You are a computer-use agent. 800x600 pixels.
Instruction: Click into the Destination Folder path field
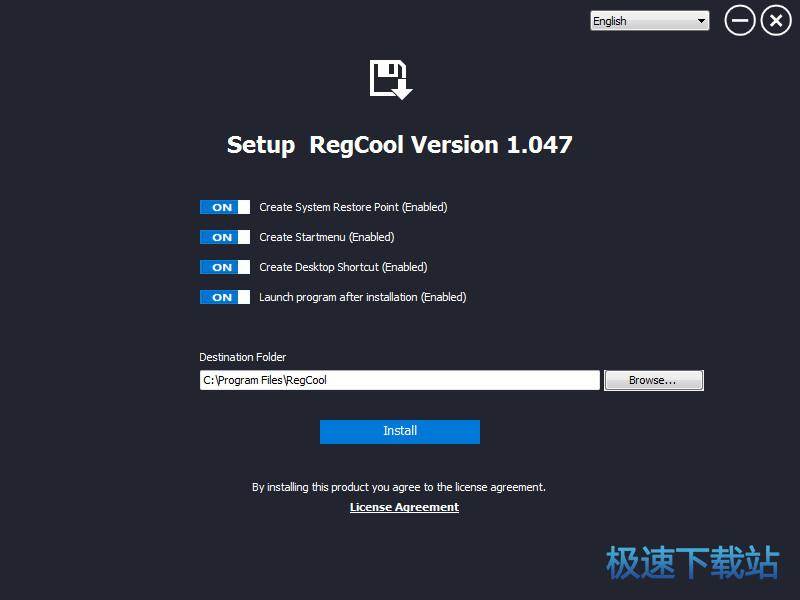pos(400,380)
